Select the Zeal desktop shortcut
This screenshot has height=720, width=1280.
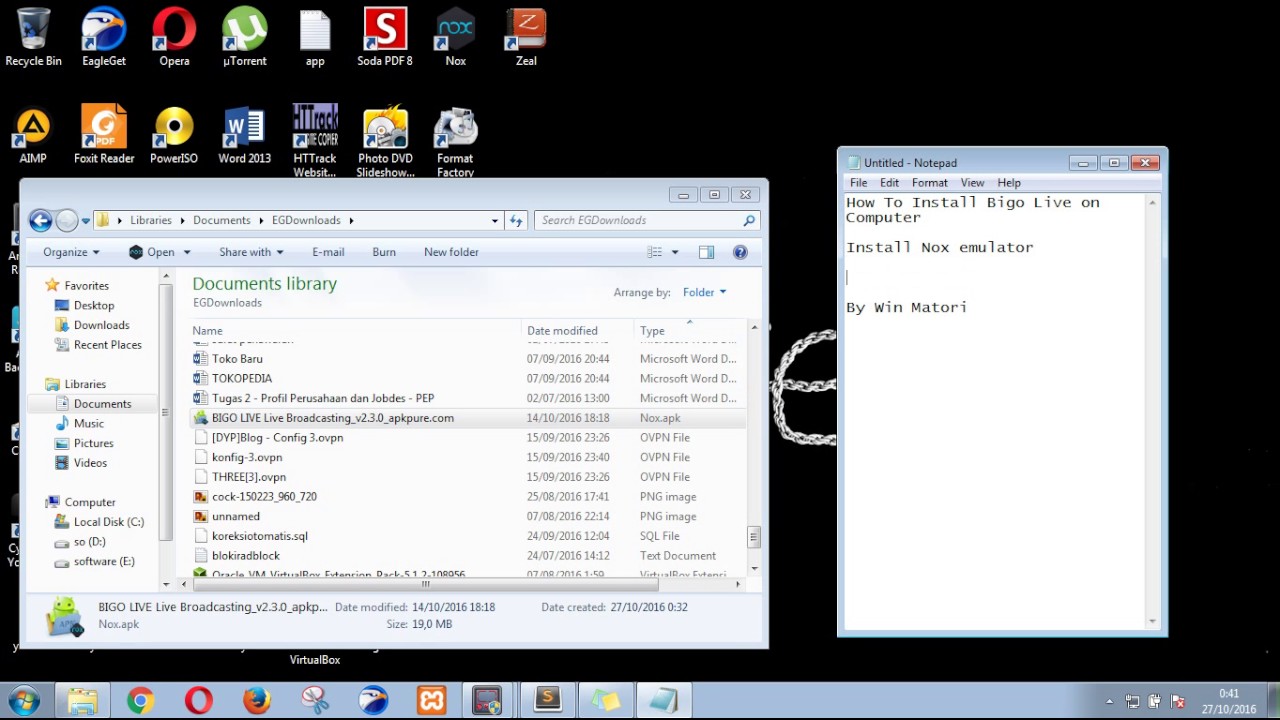tap(526, 37)
